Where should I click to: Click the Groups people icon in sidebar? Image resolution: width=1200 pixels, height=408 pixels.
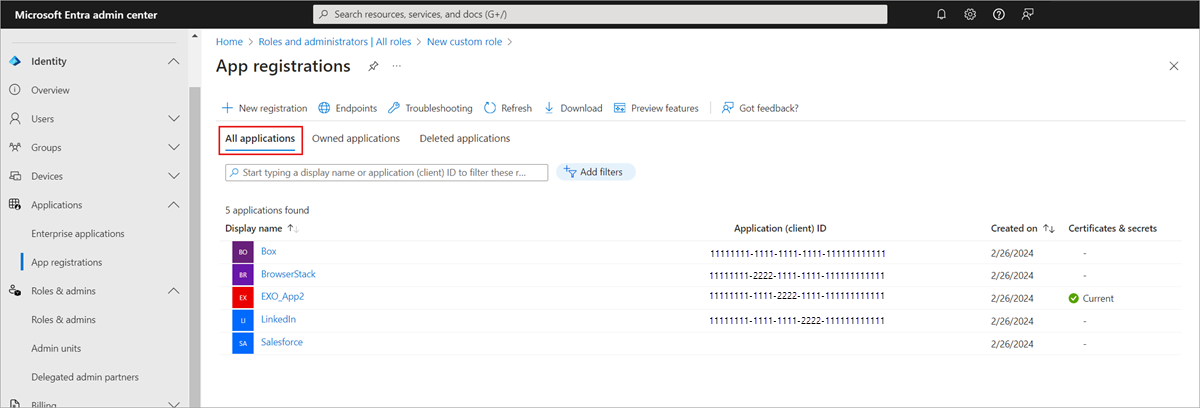coord(15,147)
